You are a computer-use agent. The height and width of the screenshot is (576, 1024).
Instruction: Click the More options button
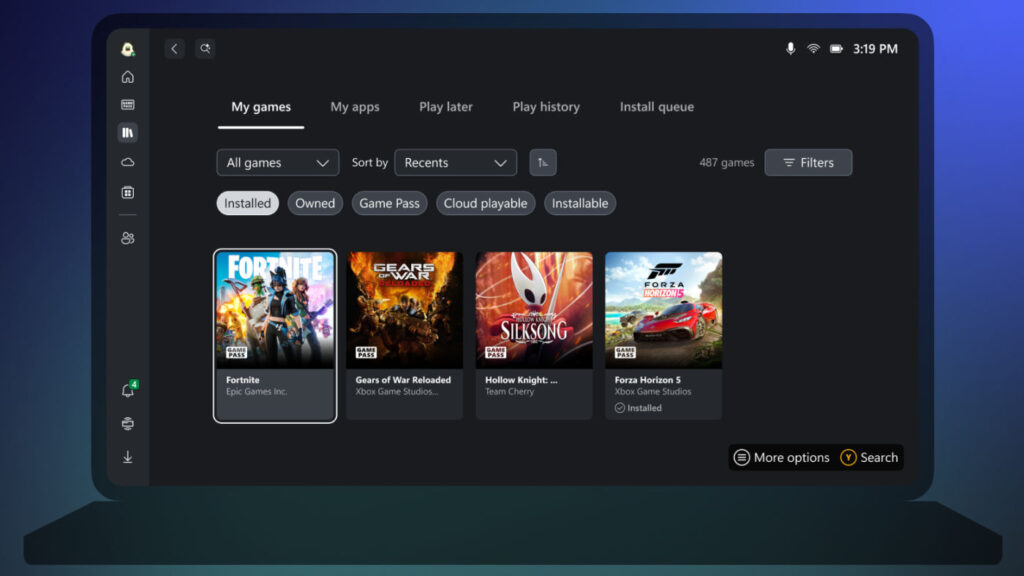coord(781,457)
